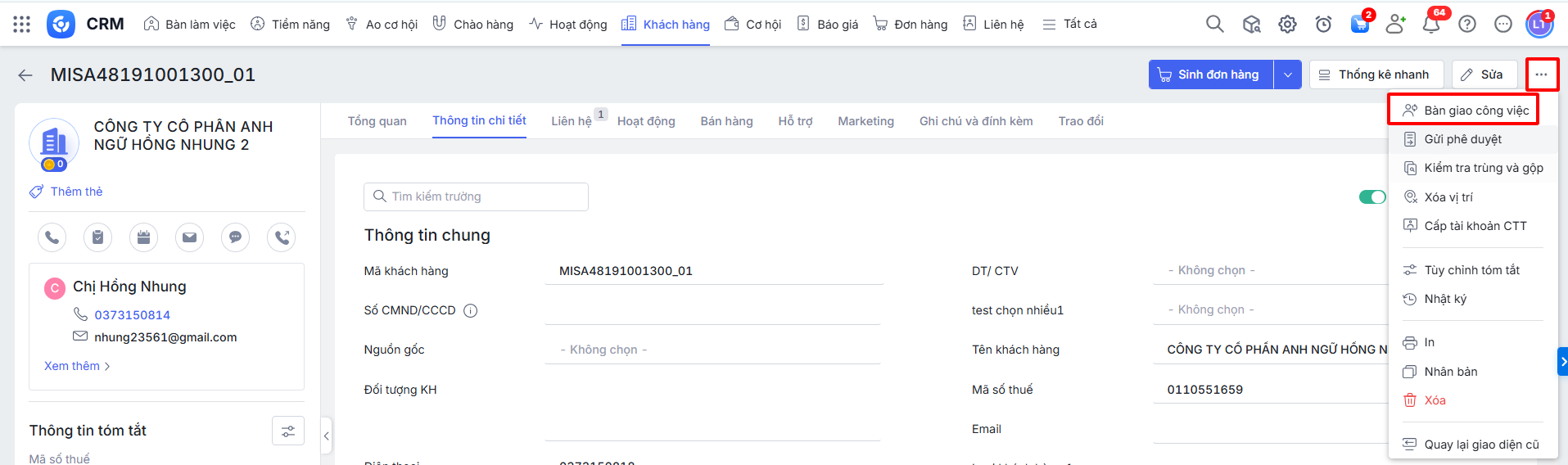Screen dimensions: 1568x465
Task: Click the chat message action icon
Action: tap(235, 237)
